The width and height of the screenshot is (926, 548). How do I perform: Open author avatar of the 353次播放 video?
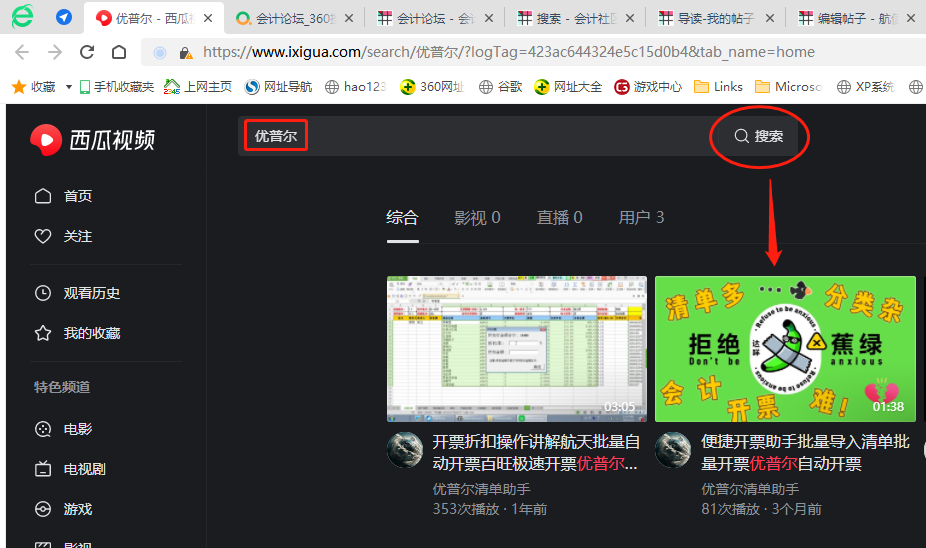405,450
